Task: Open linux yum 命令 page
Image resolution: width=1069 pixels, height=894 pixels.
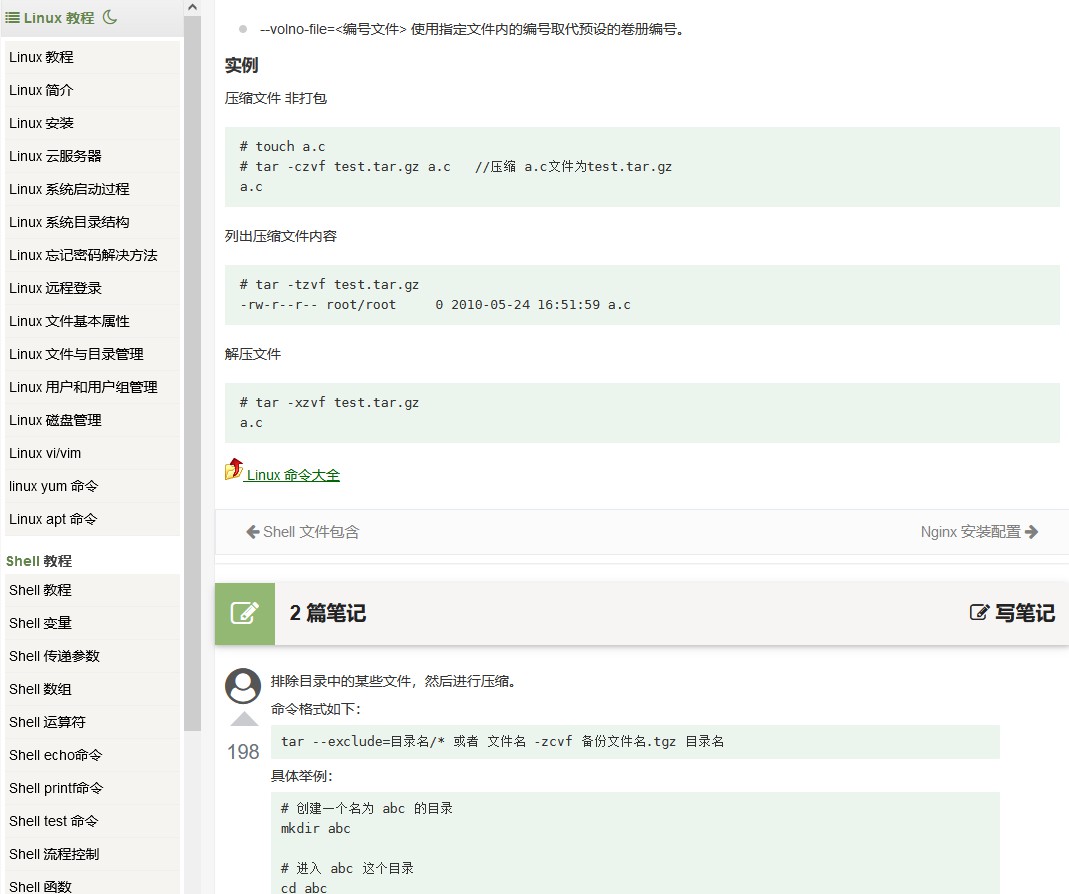Action: pos(93,486)
